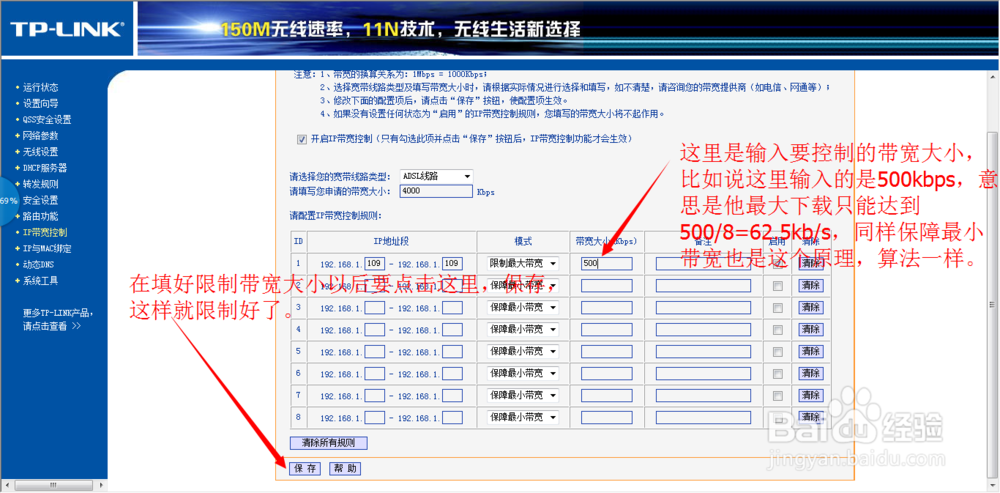Open row 8 保障最小带宽 mode dropdown
The width and height of the screenshot is (1000, 493).
pos(523,417)
